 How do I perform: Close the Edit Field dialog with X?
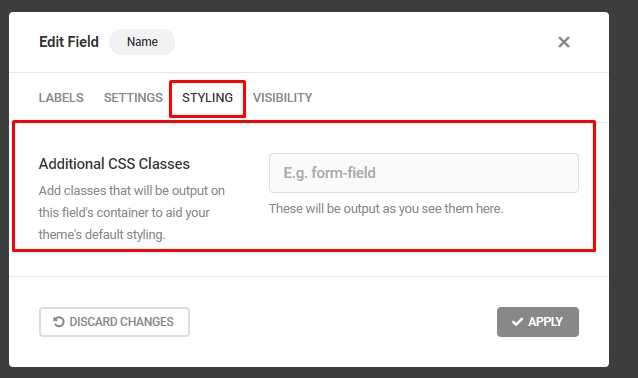click(564, 42)
